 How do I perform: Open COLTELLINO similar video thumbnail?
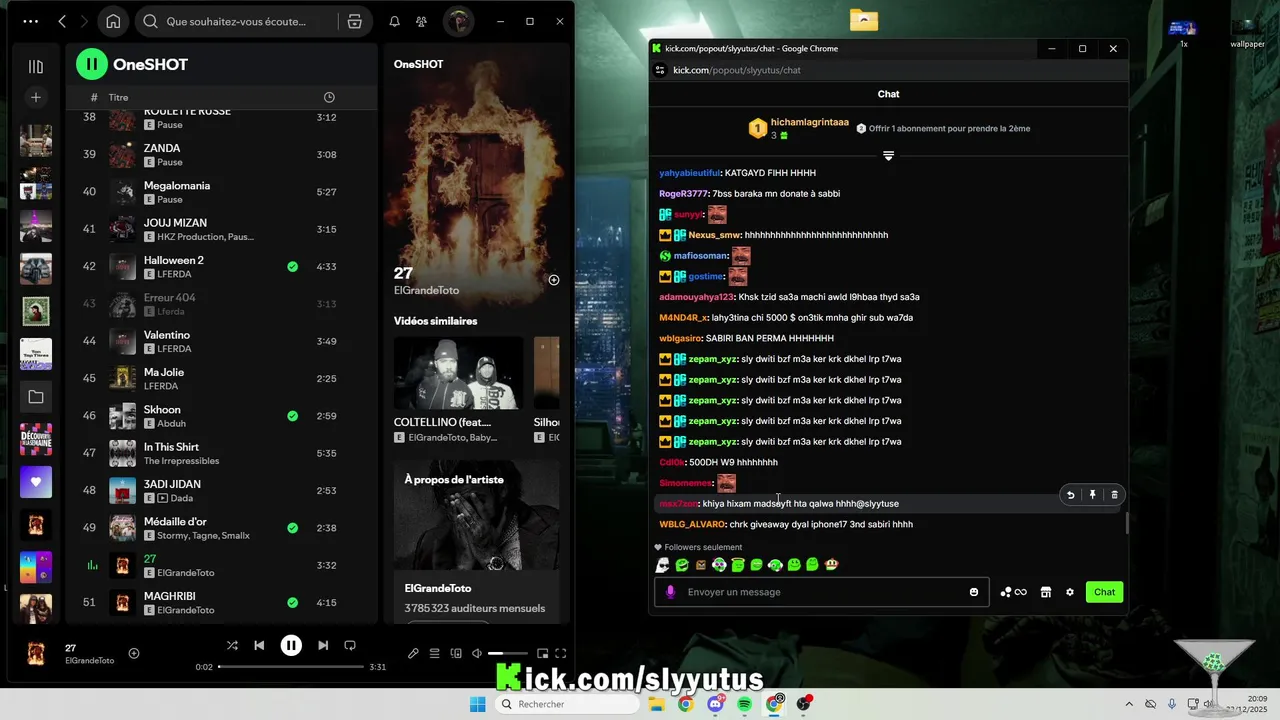click(458, 373)
